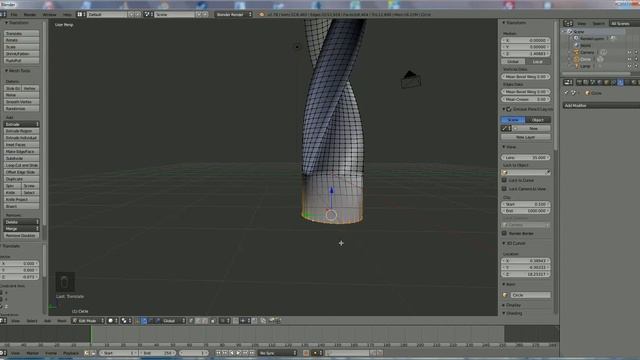Select Scene grease pencil source
Image resolution: width=640 pixels, height=360 pixels.
click(x=513, y=120)
